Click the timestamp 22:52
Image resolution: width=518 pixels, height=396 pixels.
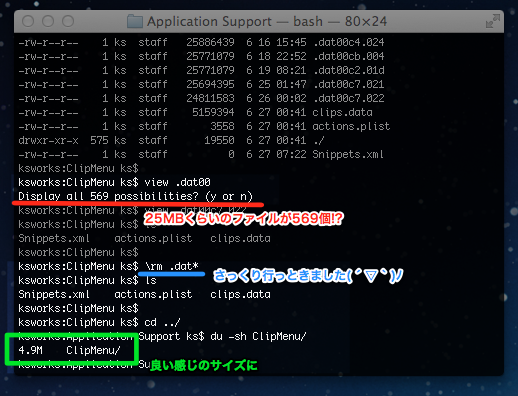(291, 56)
